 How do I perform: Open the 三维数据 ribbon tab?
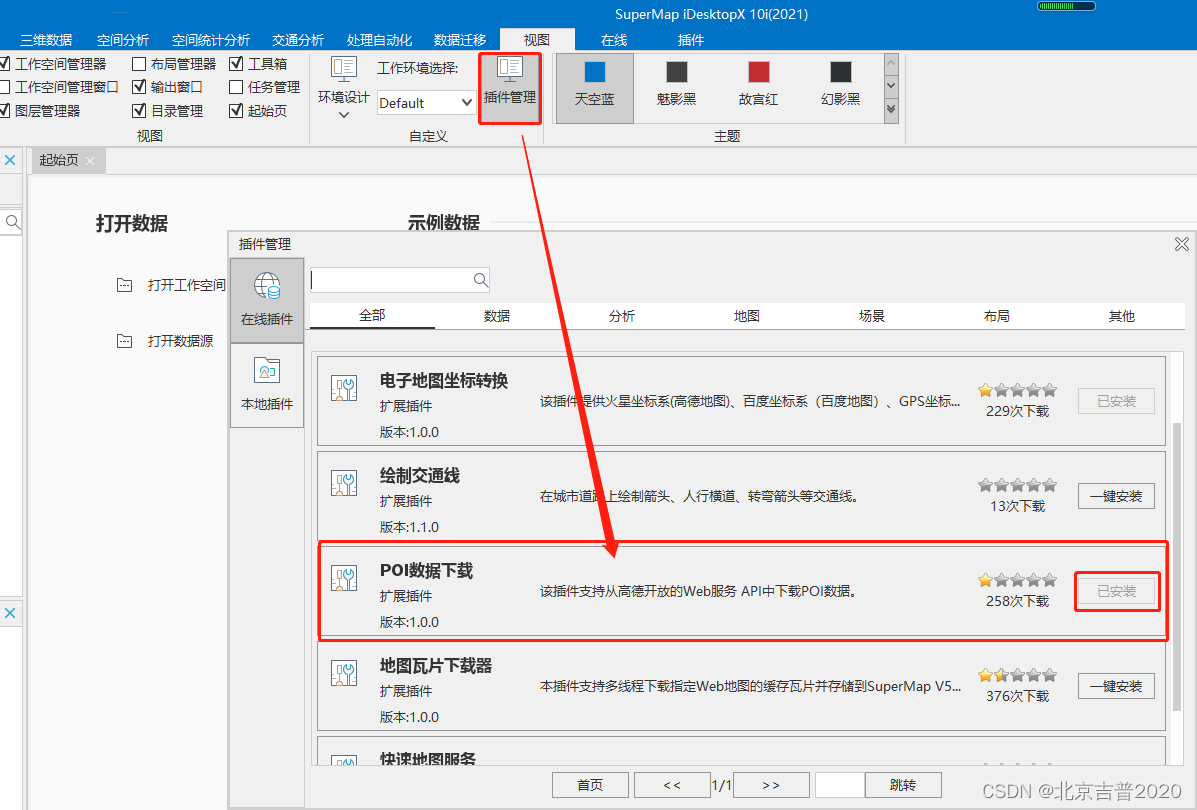tap(47, 40)
